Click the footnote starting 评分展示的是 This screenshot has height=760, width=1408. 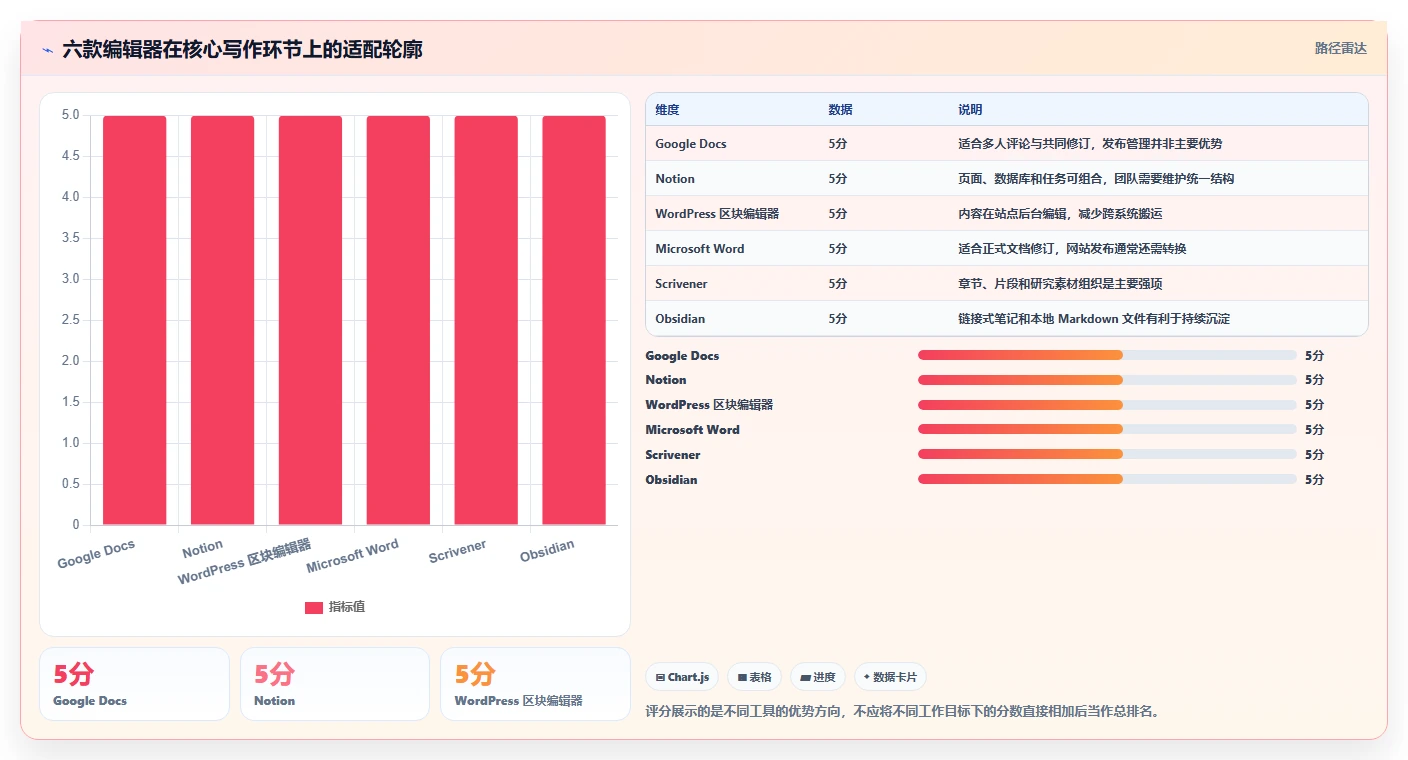click(903, 712)
